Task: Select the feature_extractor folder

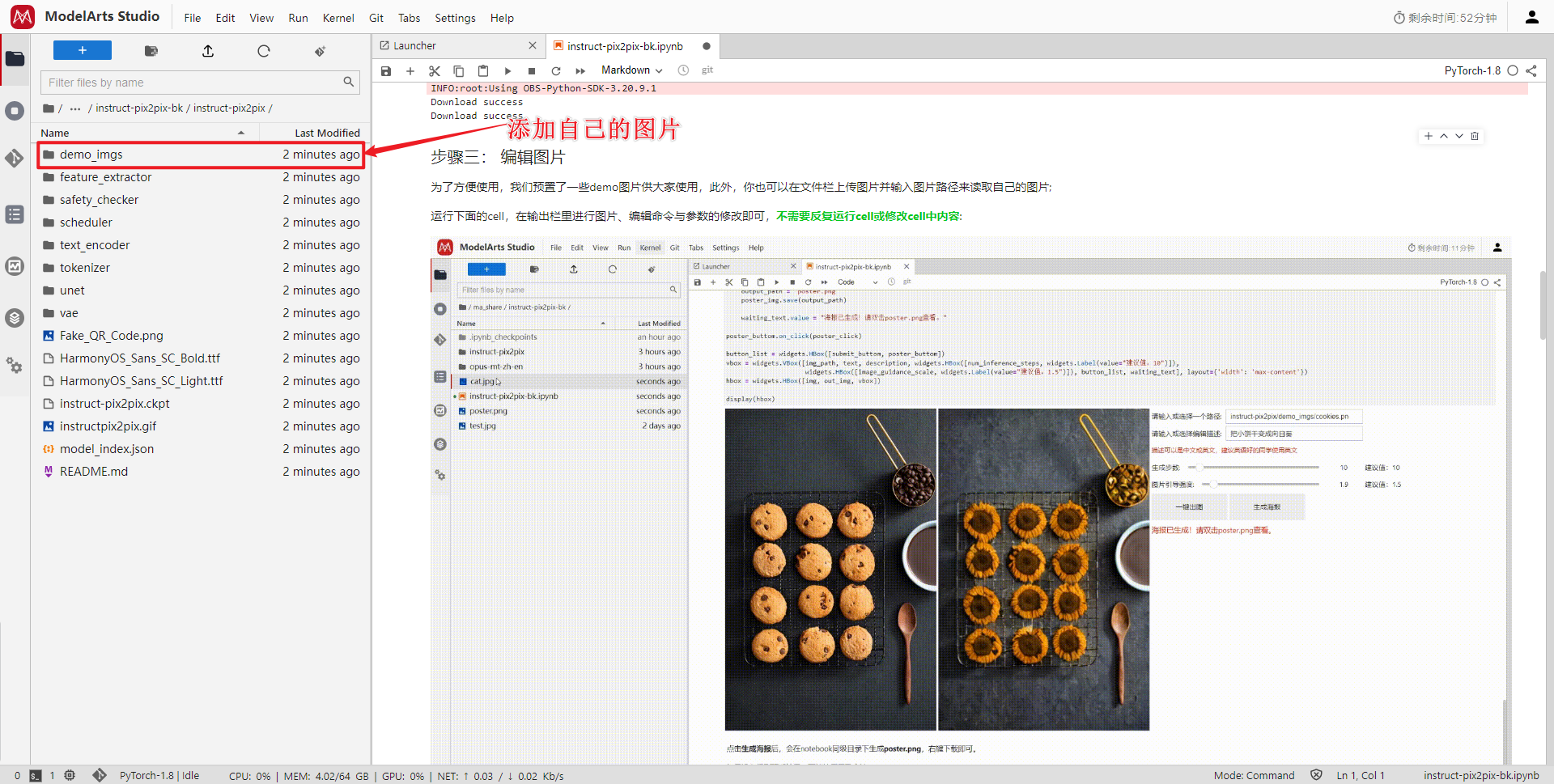Action: pyautogui.click(x=201, y=177)
